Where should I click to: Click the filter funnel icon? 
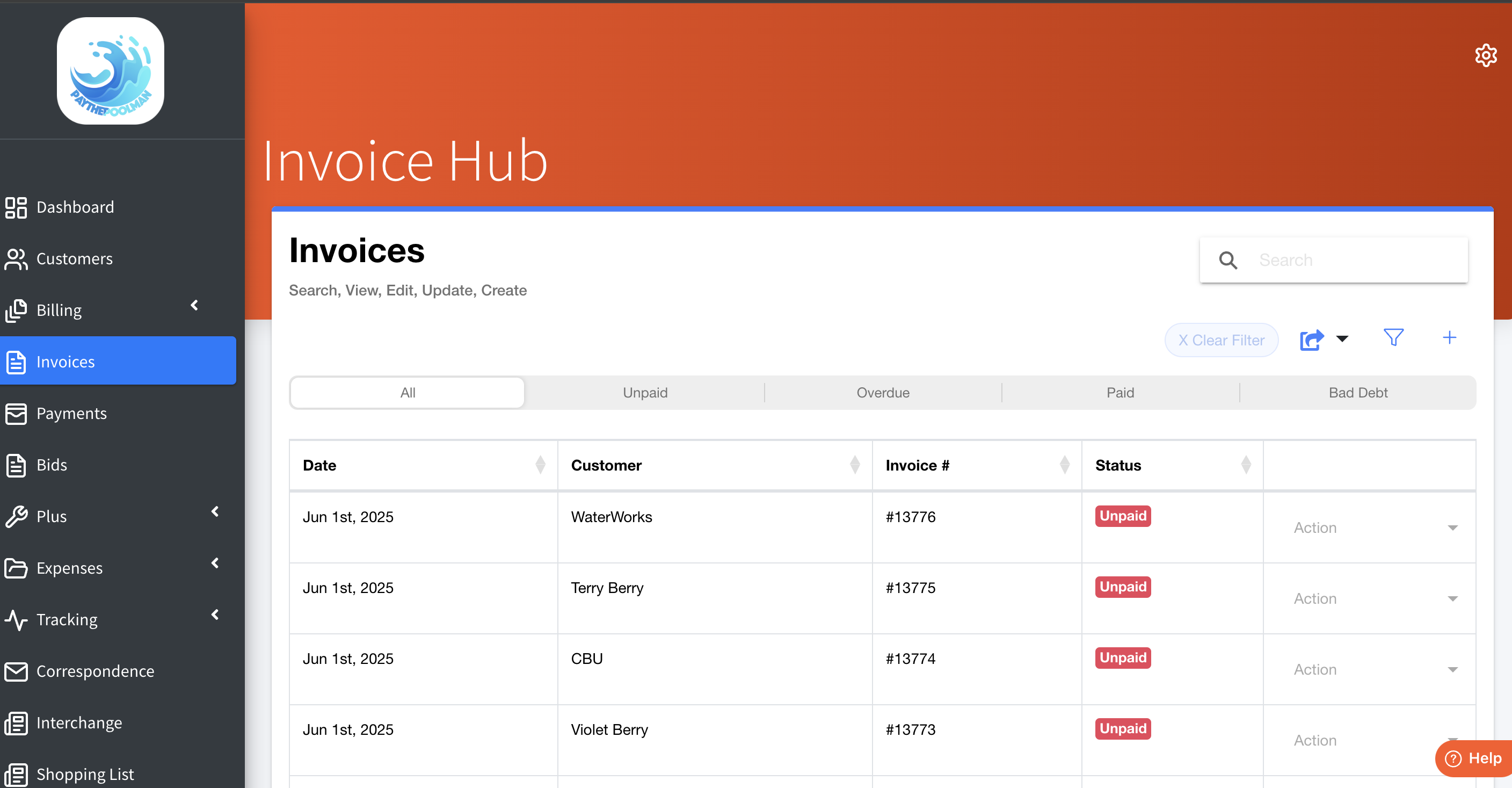[1393, 338]
